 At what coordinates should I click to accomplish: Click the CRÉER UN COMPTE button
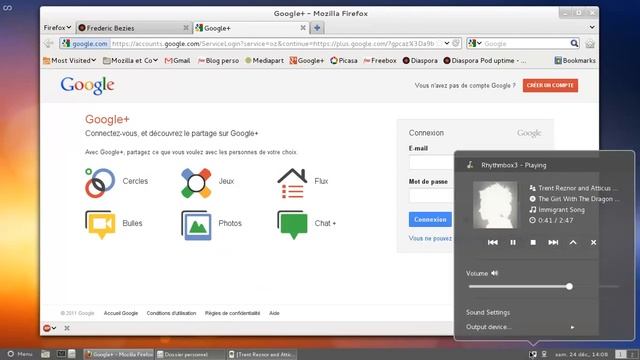click(x=550, y=85)
